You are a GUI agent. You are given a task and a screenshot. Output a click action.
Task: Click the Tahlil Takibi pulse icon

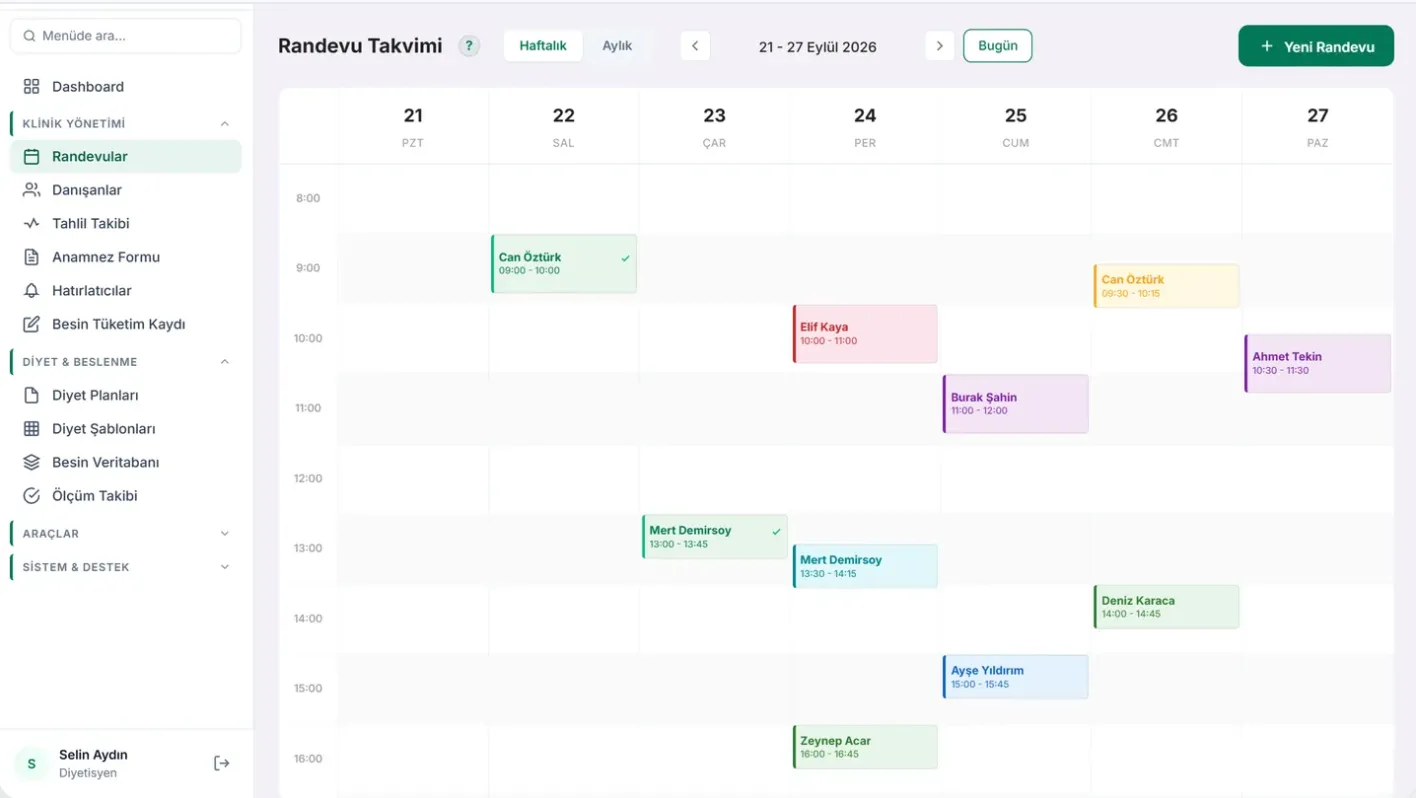tap(32, 224)
